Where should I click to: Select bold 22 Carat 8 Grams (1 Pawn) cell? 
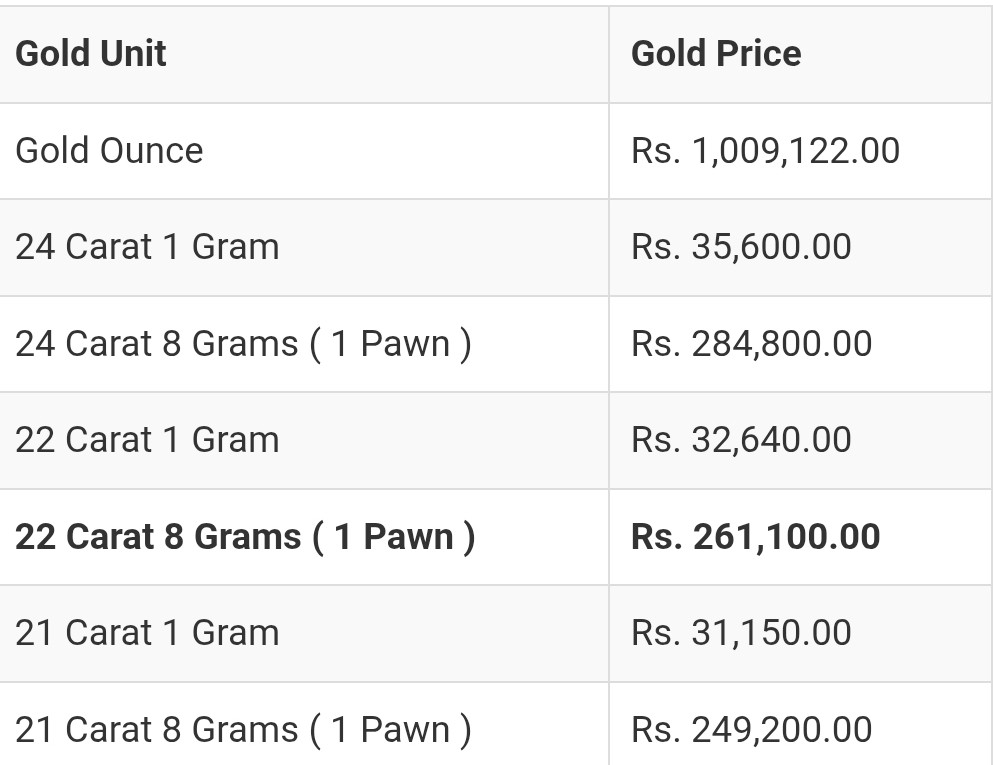coord(244,537)
